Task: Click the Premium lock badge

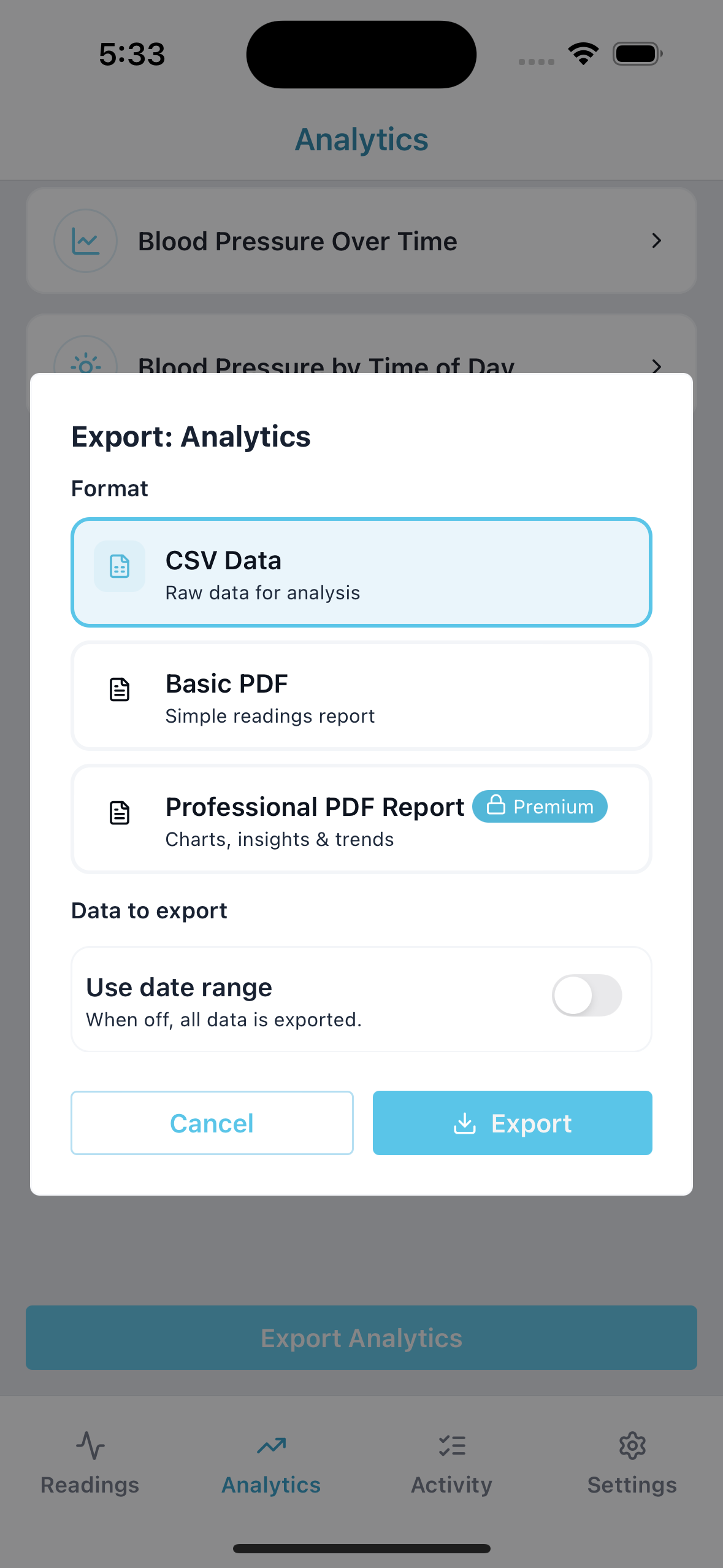Action: click(x=540, y=806)
